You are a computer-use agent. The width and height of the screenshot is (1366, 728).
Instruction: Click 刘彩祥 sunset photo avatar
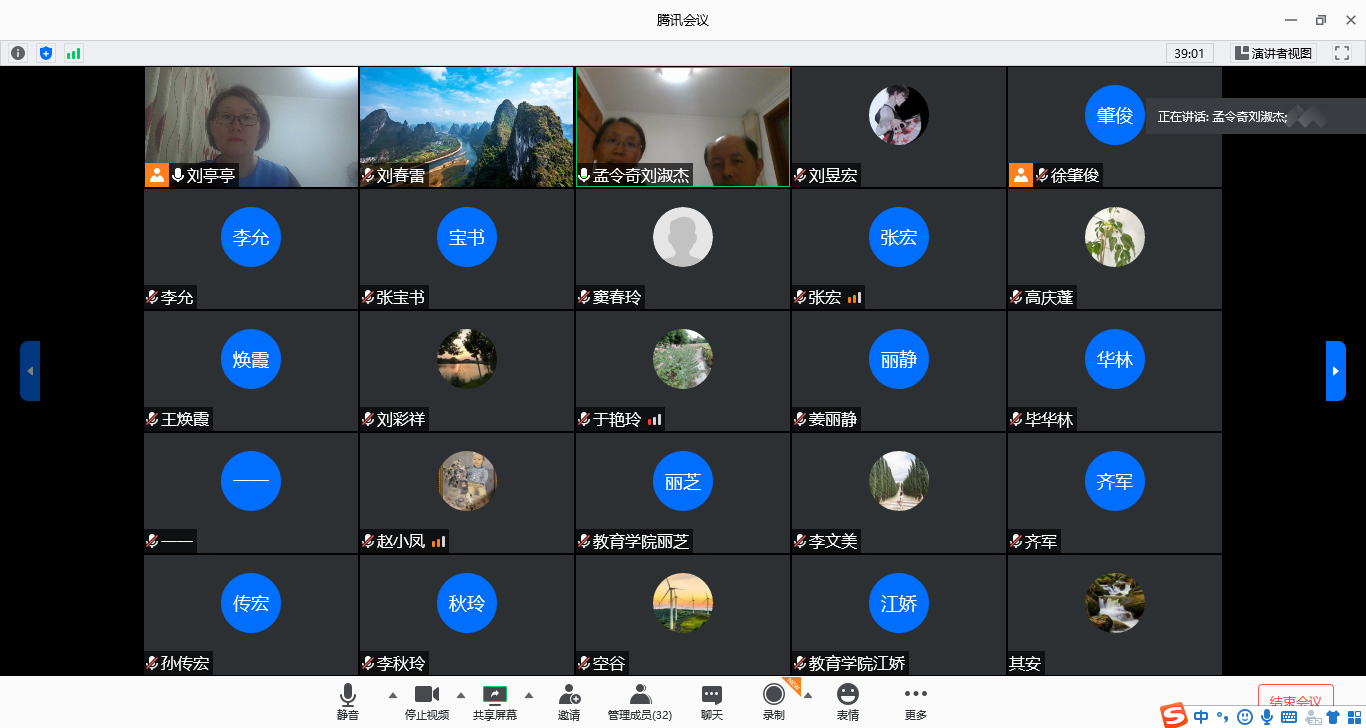click(467, 359)
